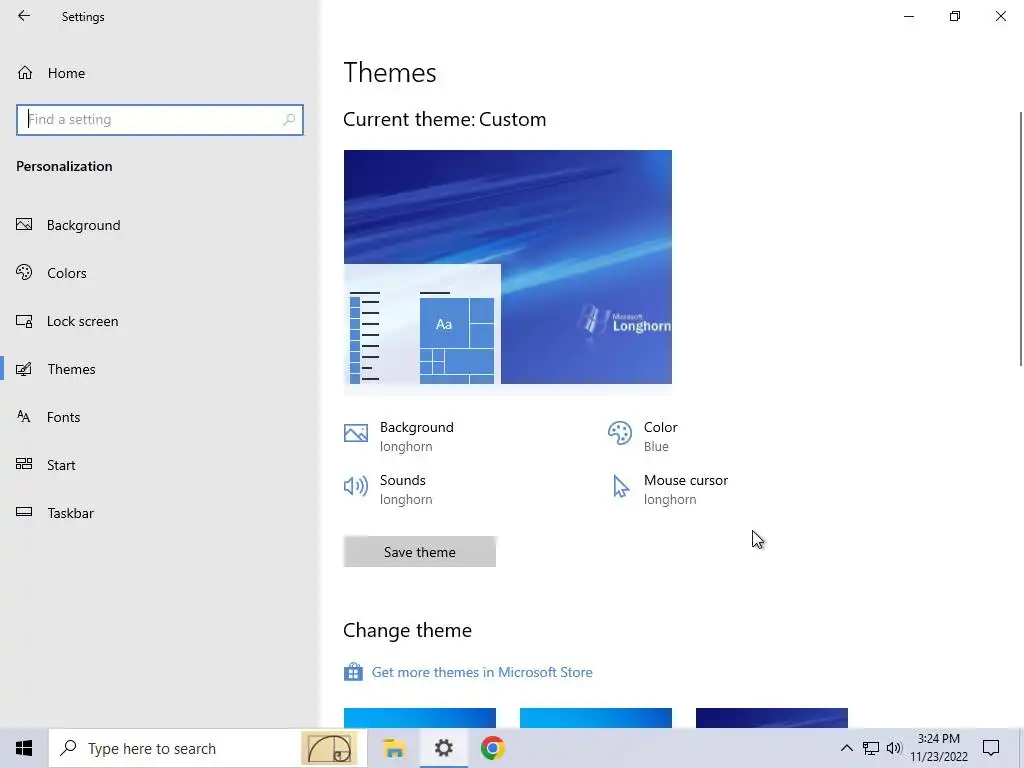Viewport: 1024px width, 768px height.
Task: Select Themes in the sidebar
Action: point(71,369)
